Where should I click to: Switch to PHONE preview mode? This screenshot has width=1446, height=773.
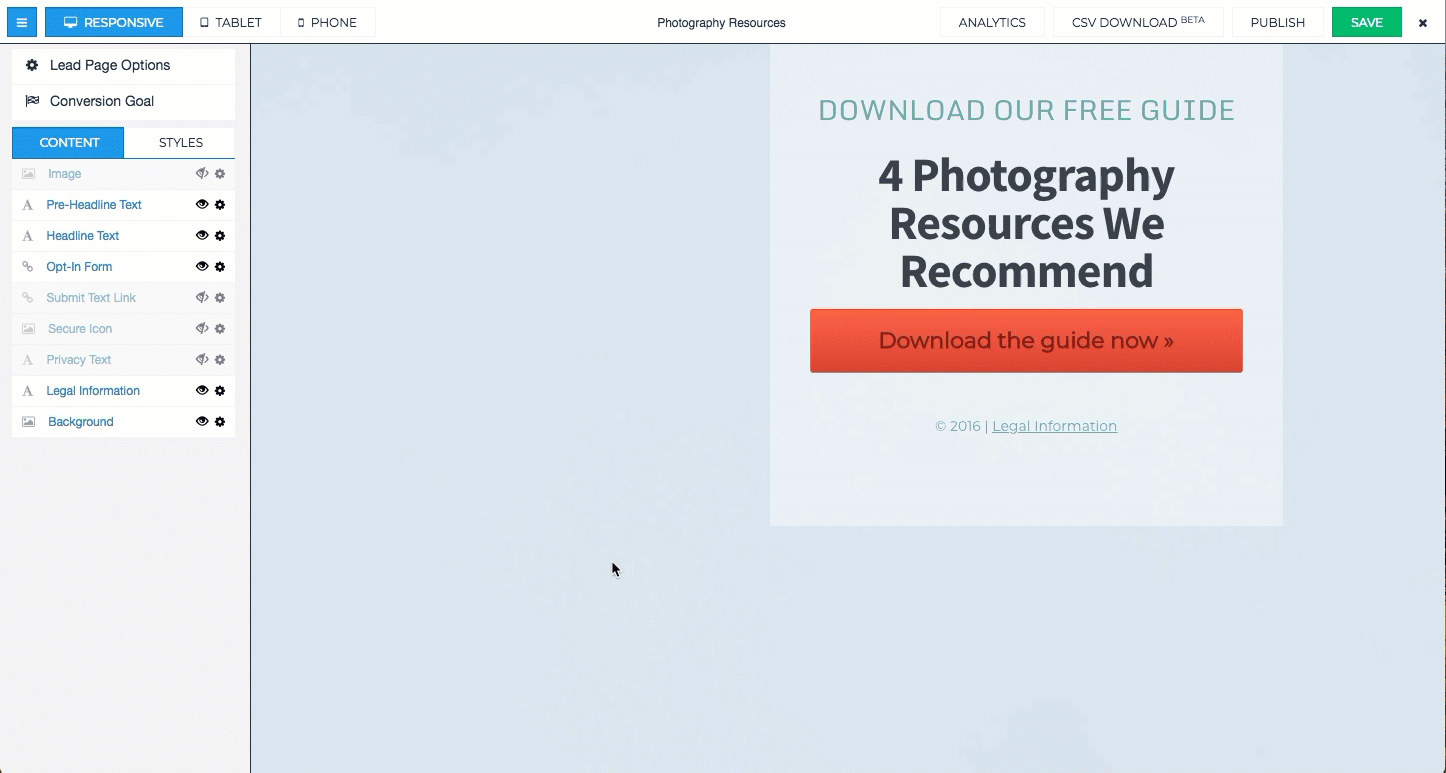click(327, 21)
